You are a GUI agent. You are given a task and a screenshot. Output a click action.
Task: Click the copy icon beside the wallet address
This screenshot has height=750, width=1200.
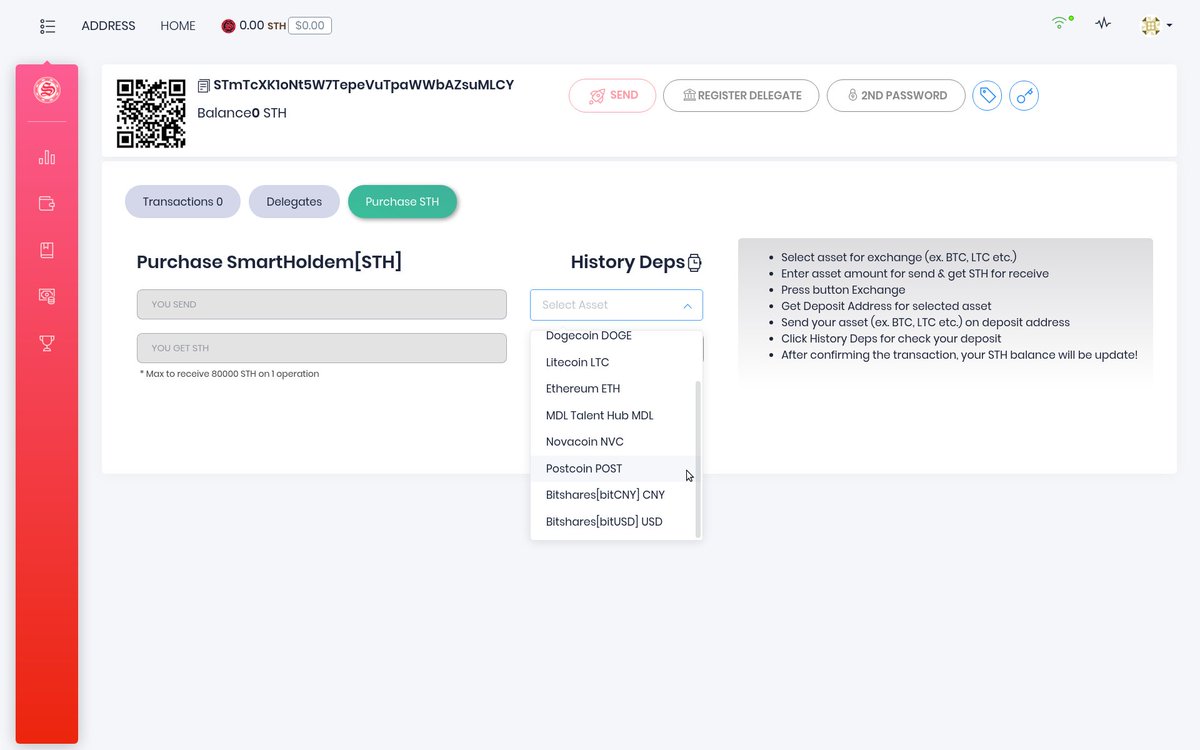[204, 85]
